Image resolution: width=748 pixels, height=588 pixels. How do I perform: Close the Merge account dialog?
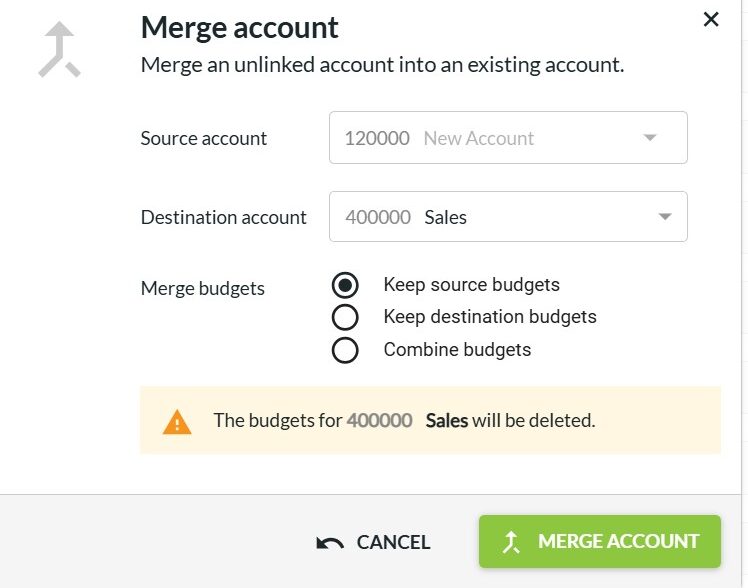click(x=711, y=20)
